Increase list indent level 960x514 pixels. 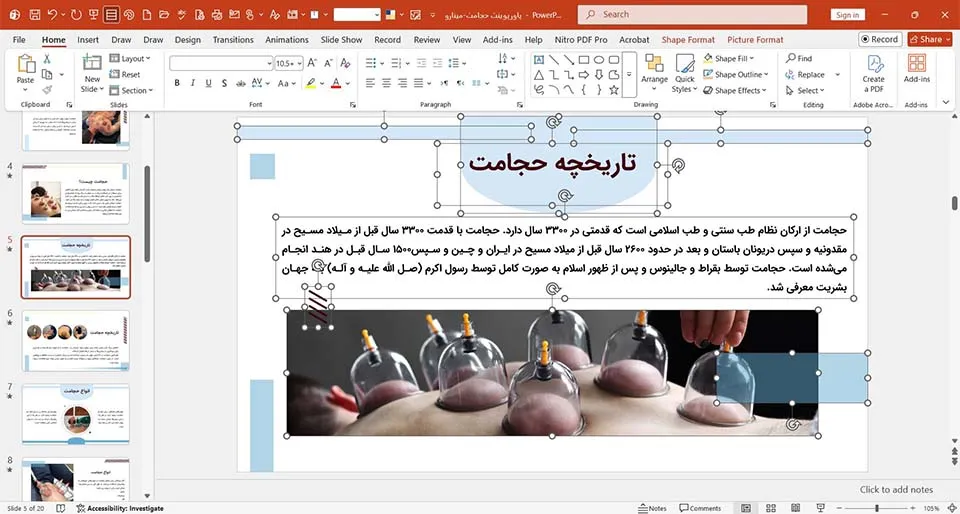pyautogui.click(x=437, y=63)
